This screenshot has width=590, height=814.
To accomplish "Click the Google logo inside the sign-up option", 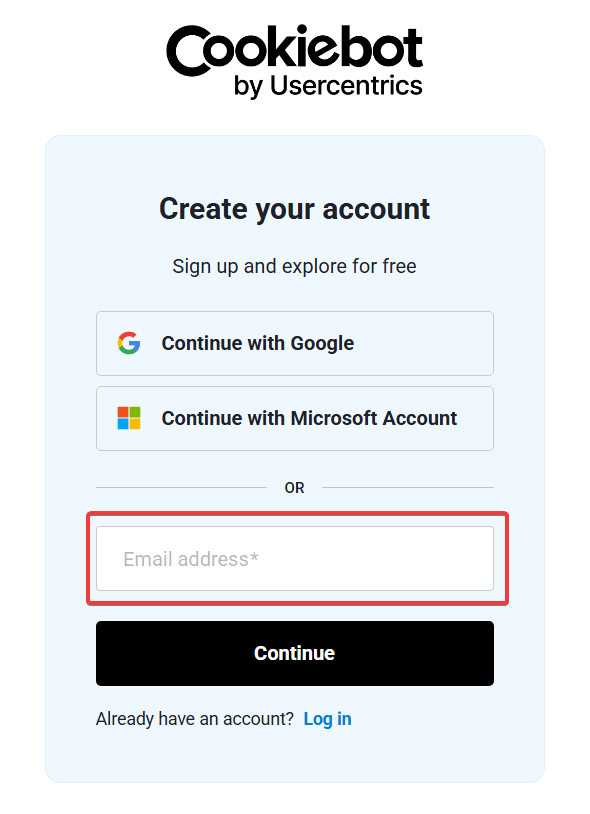I will tap(129, 343).
